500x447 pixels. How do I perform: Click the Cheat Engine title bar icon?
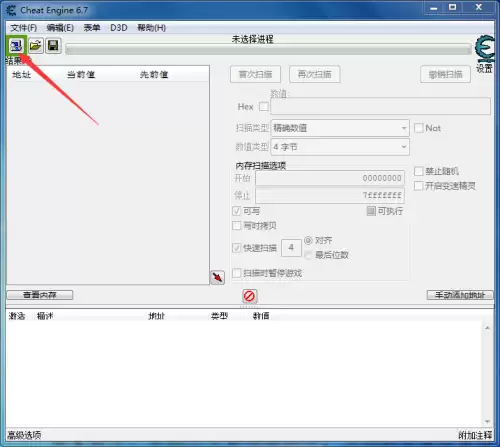pyautogui.click(x=11, y=10)
